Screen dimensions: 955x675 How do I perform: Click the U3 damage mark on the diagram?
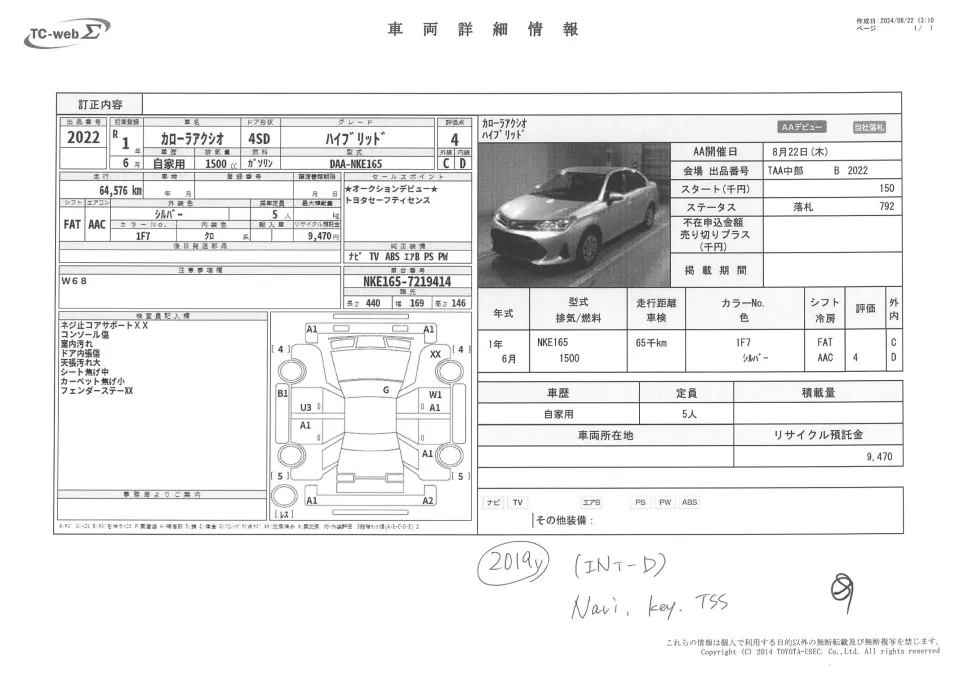(x=306, y=408)
